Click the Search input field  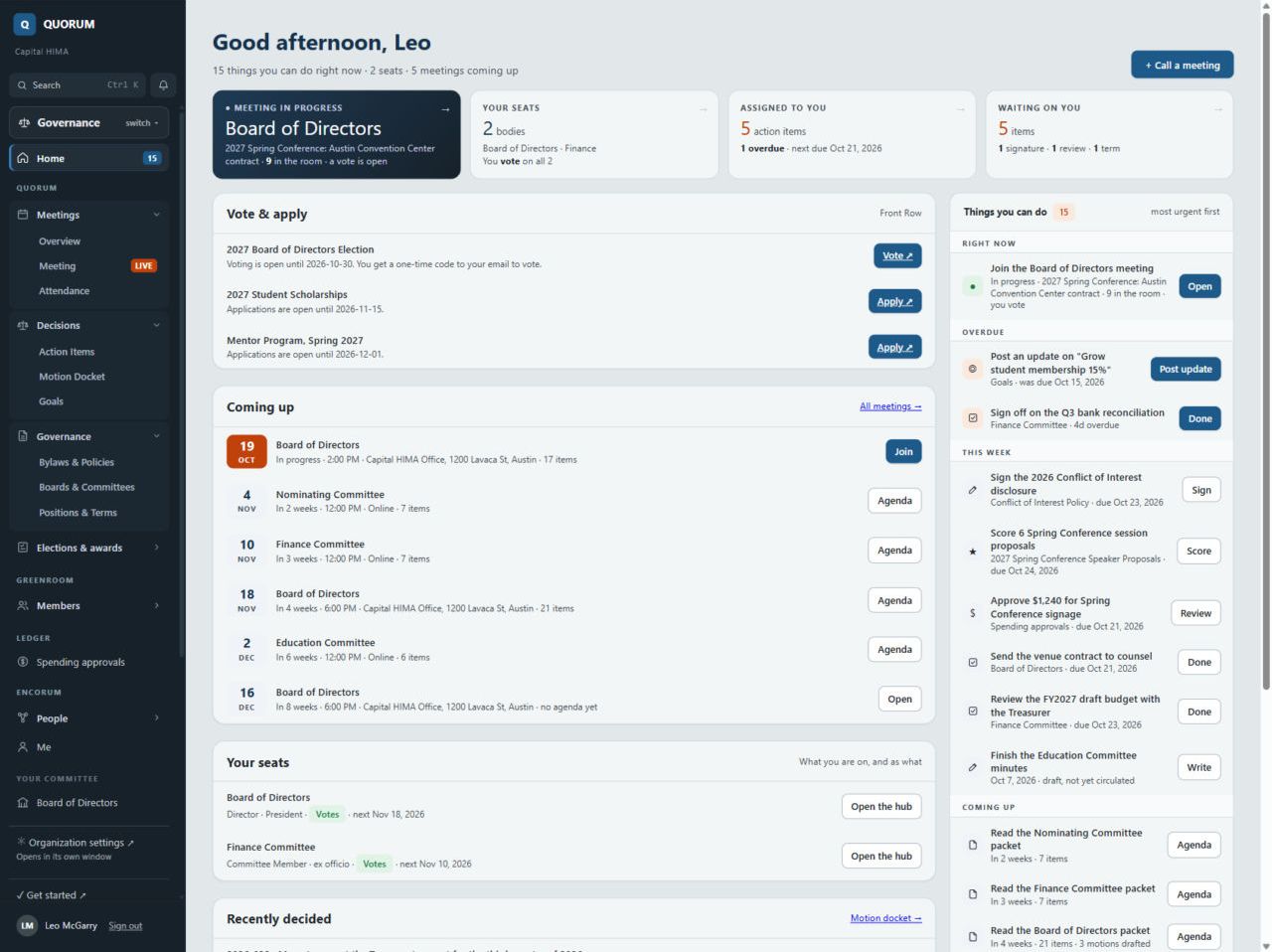click(79, 85)
